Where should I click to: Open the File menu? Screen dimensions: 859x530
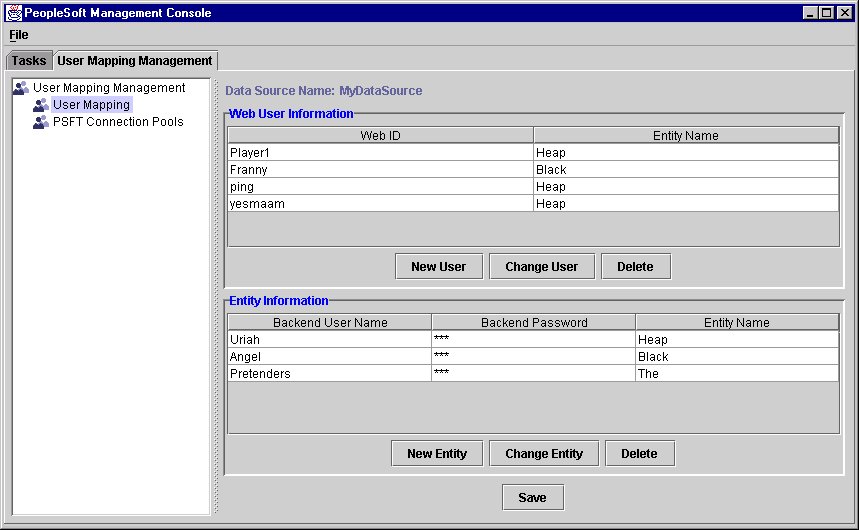[x=19, y=35]
